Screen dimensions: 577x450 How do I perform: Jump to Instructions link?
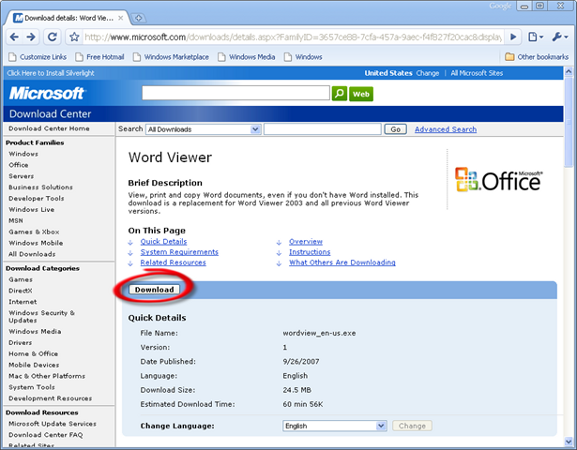(x=309, y=252)
